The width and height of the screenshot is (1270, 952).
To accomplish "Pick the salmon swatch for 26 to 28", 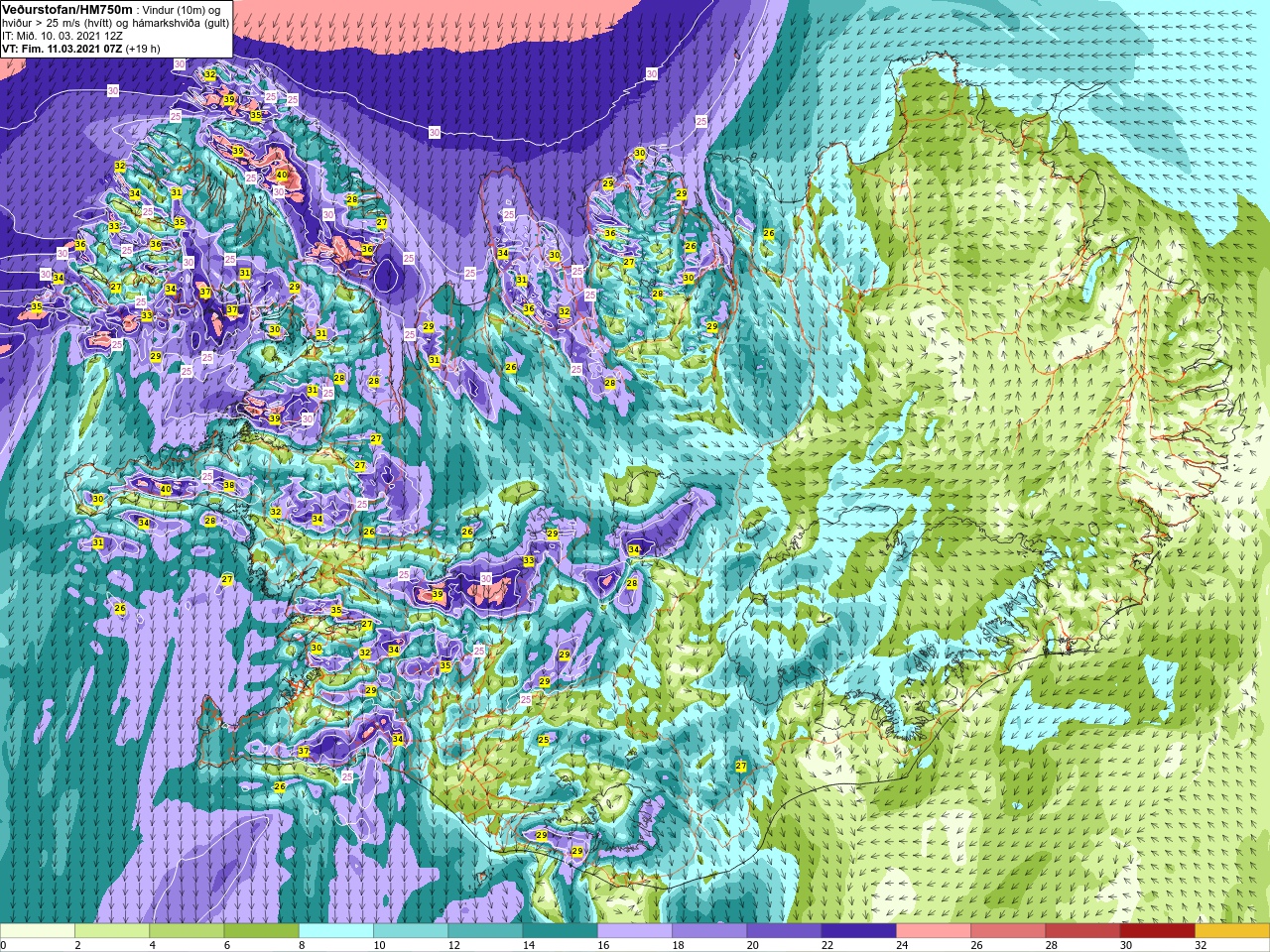I will click(1009, 931).
